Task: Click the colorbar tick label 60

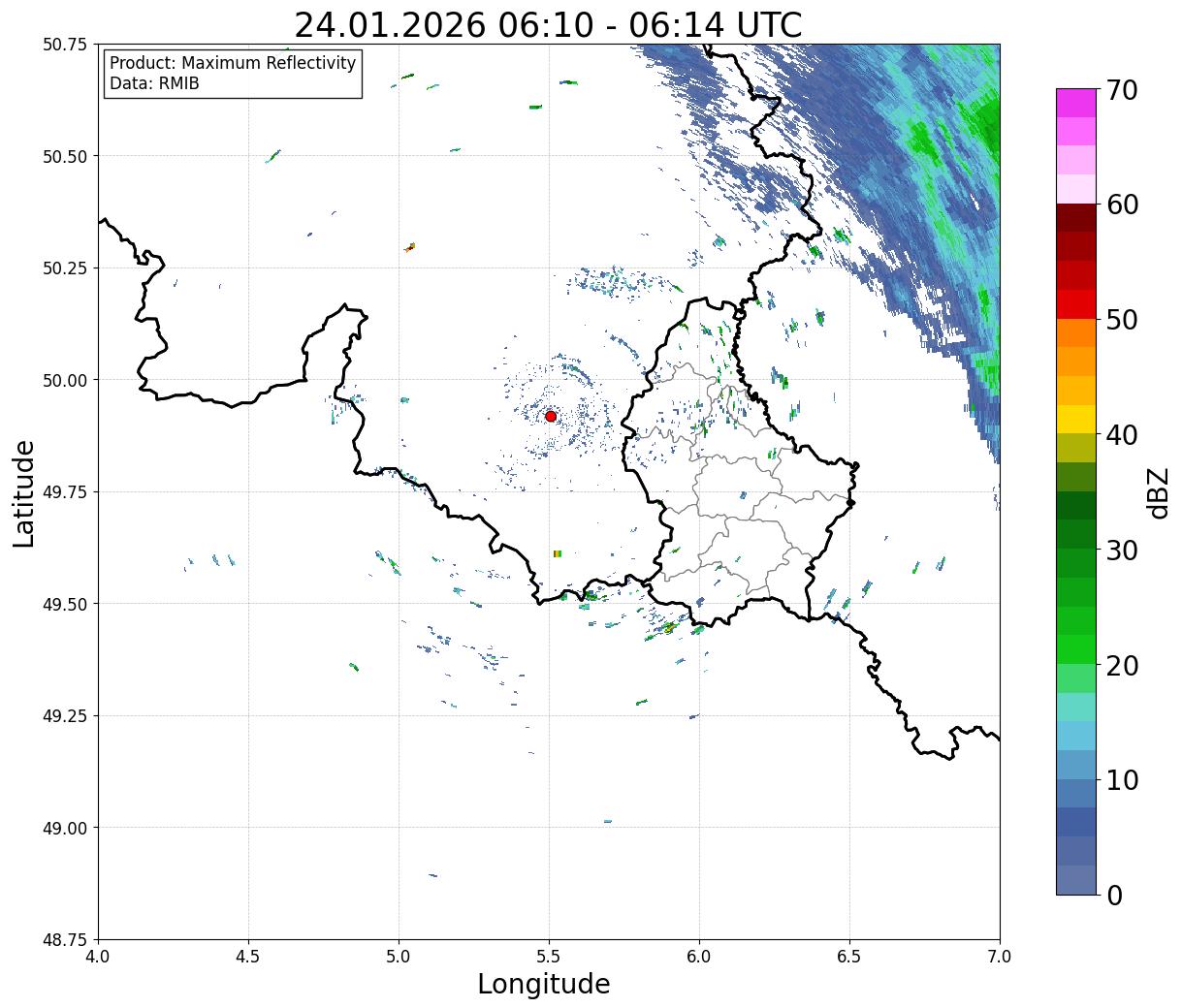Action: (1121, 205)
